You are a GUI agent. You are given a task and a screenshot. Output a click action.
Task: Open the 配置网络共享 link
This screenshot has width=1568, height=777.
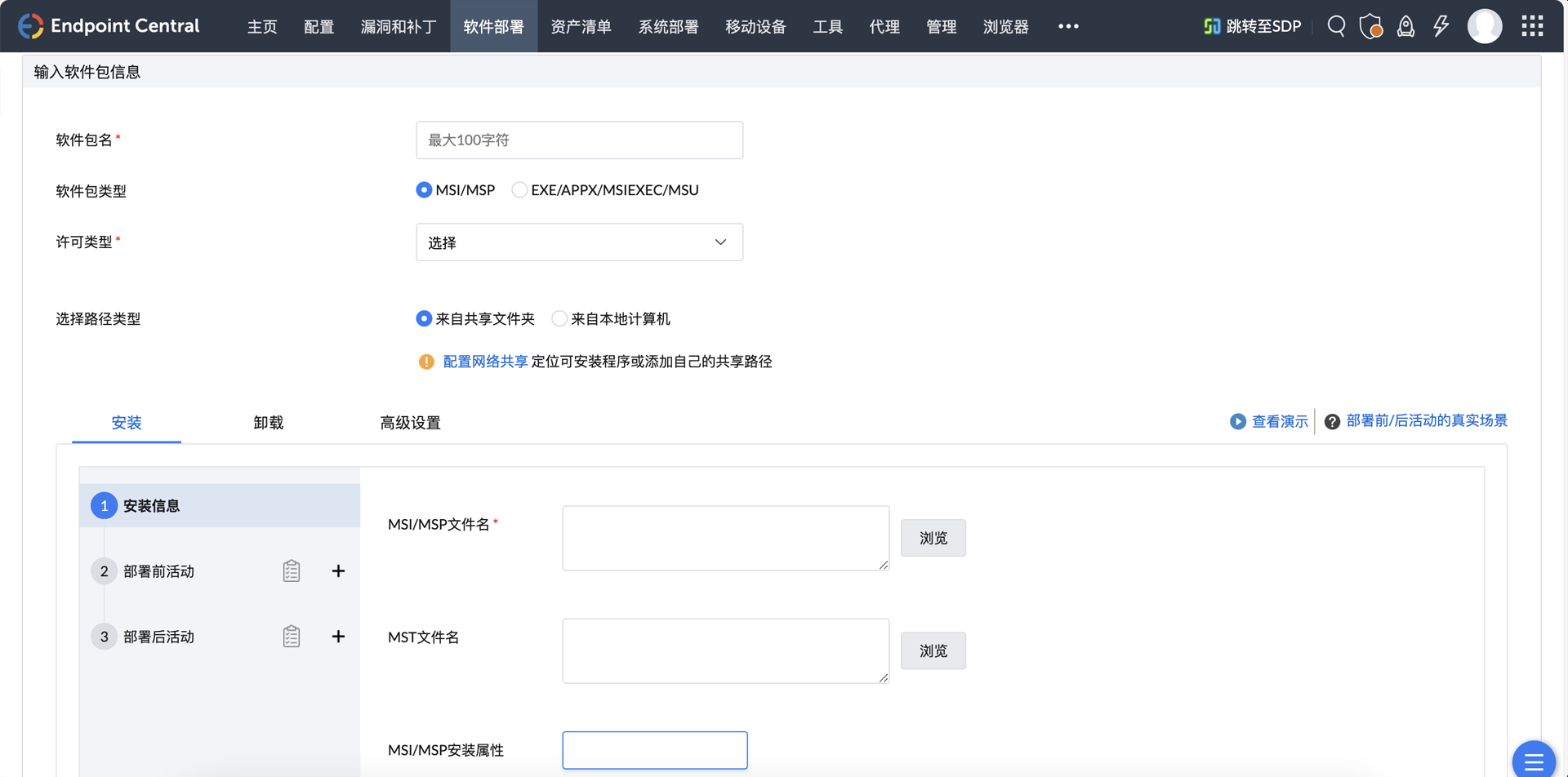(x=485, y=362)
